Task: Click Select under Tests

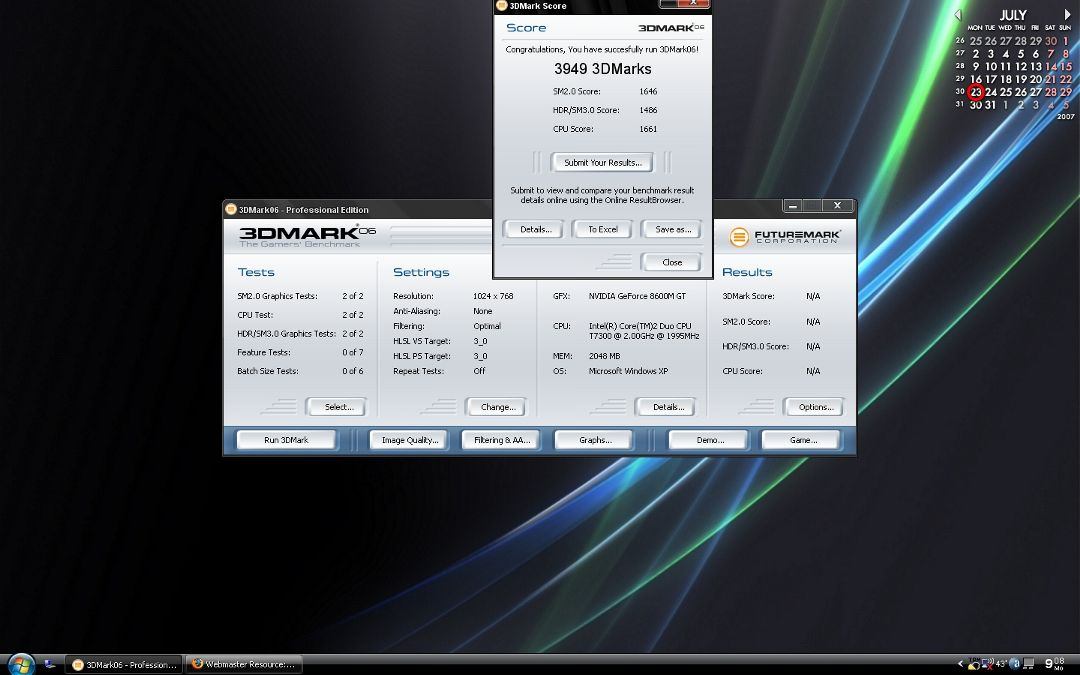Action: [x=338, y=407]
